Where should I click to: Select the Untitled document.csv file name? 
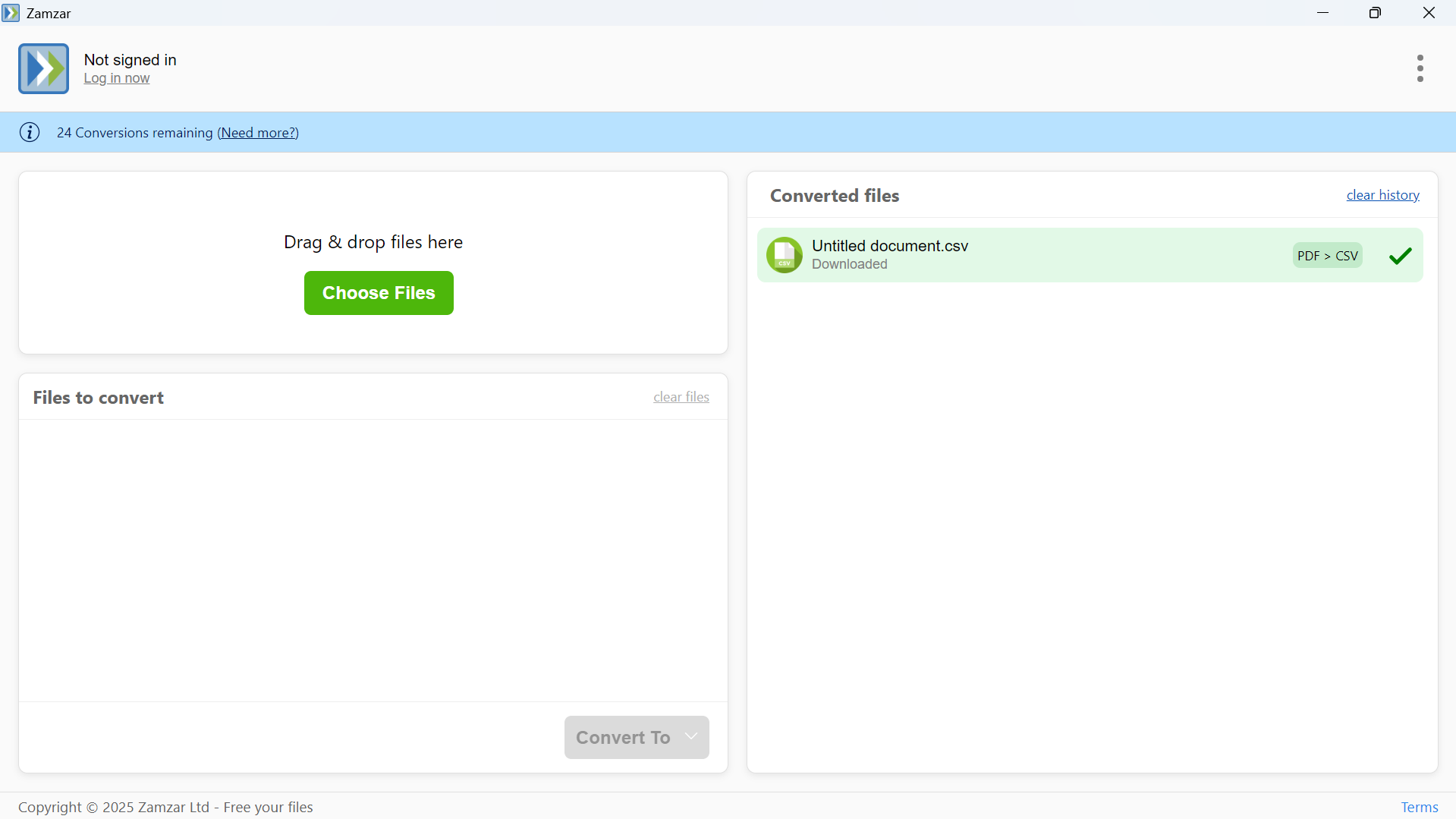890,246
